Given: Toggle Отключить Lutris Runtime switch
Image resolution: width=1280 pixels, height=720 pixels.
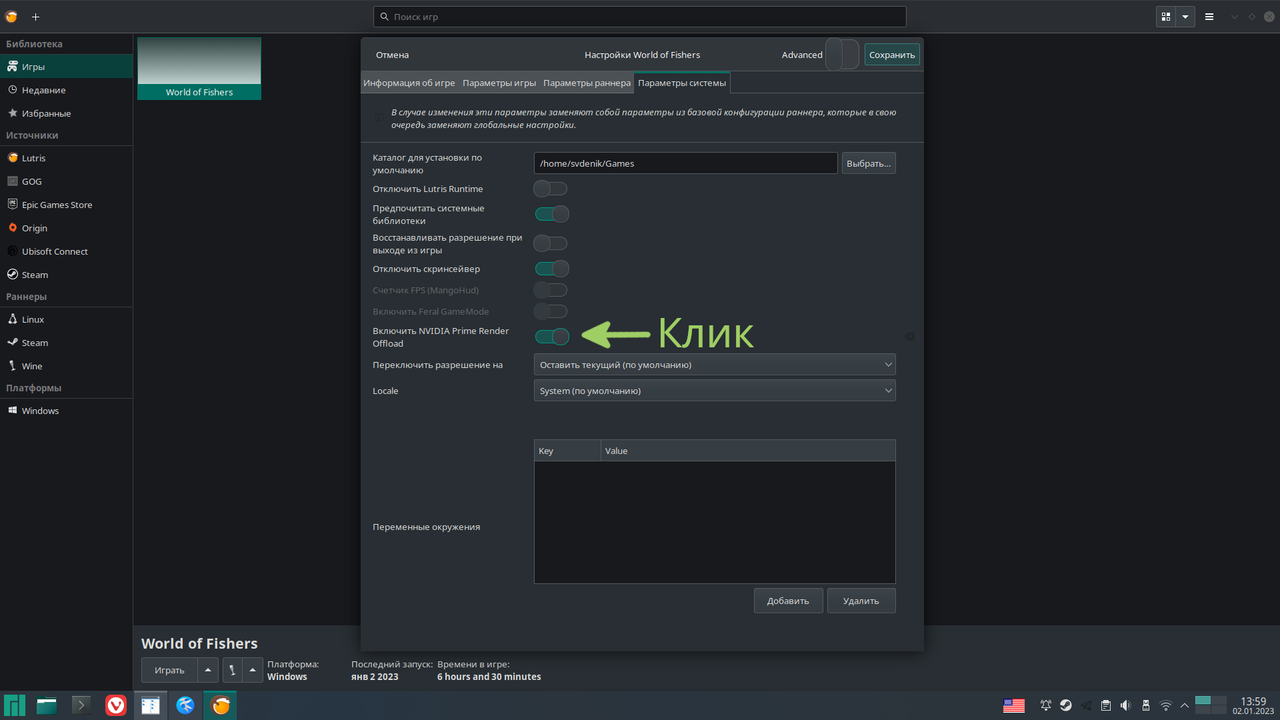Looking at the screenshot, I should [551, 189].
